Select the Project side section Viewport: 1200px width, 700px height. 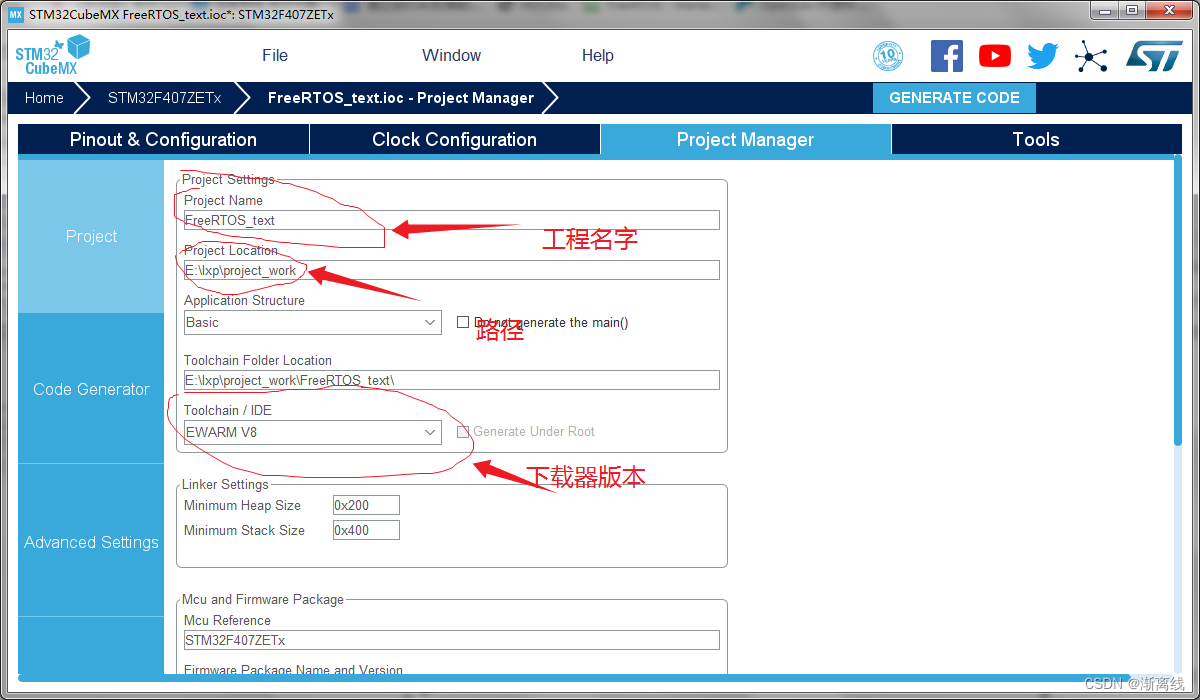click(x=91, y=237)
